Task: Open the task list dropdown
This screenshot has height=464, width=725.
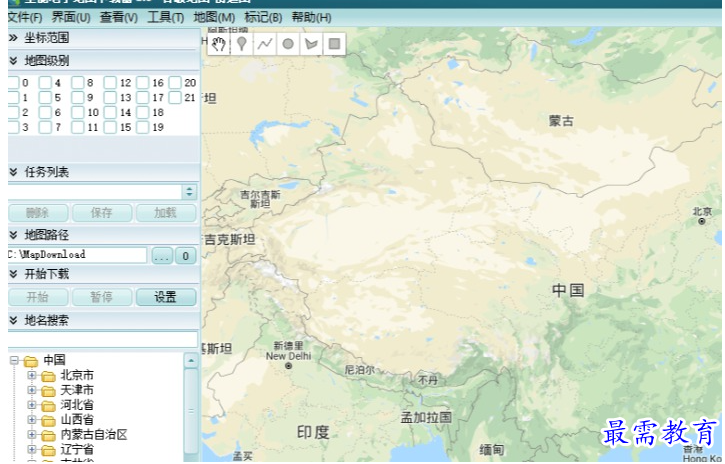Action: click(x=190, y=191)
